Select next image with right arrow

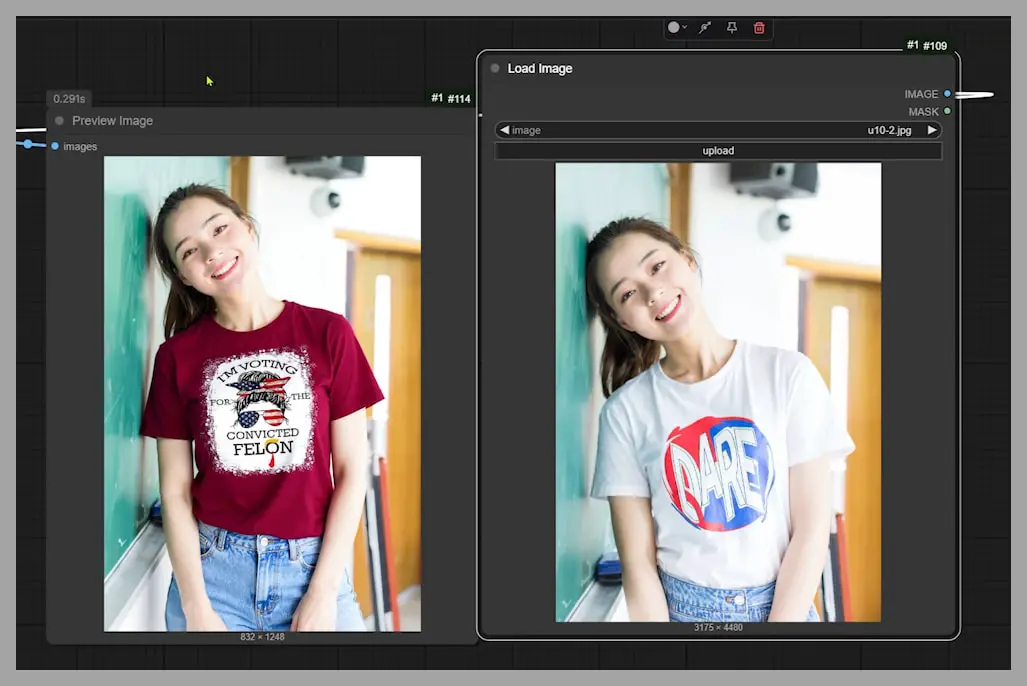click(x=932, y=130)
